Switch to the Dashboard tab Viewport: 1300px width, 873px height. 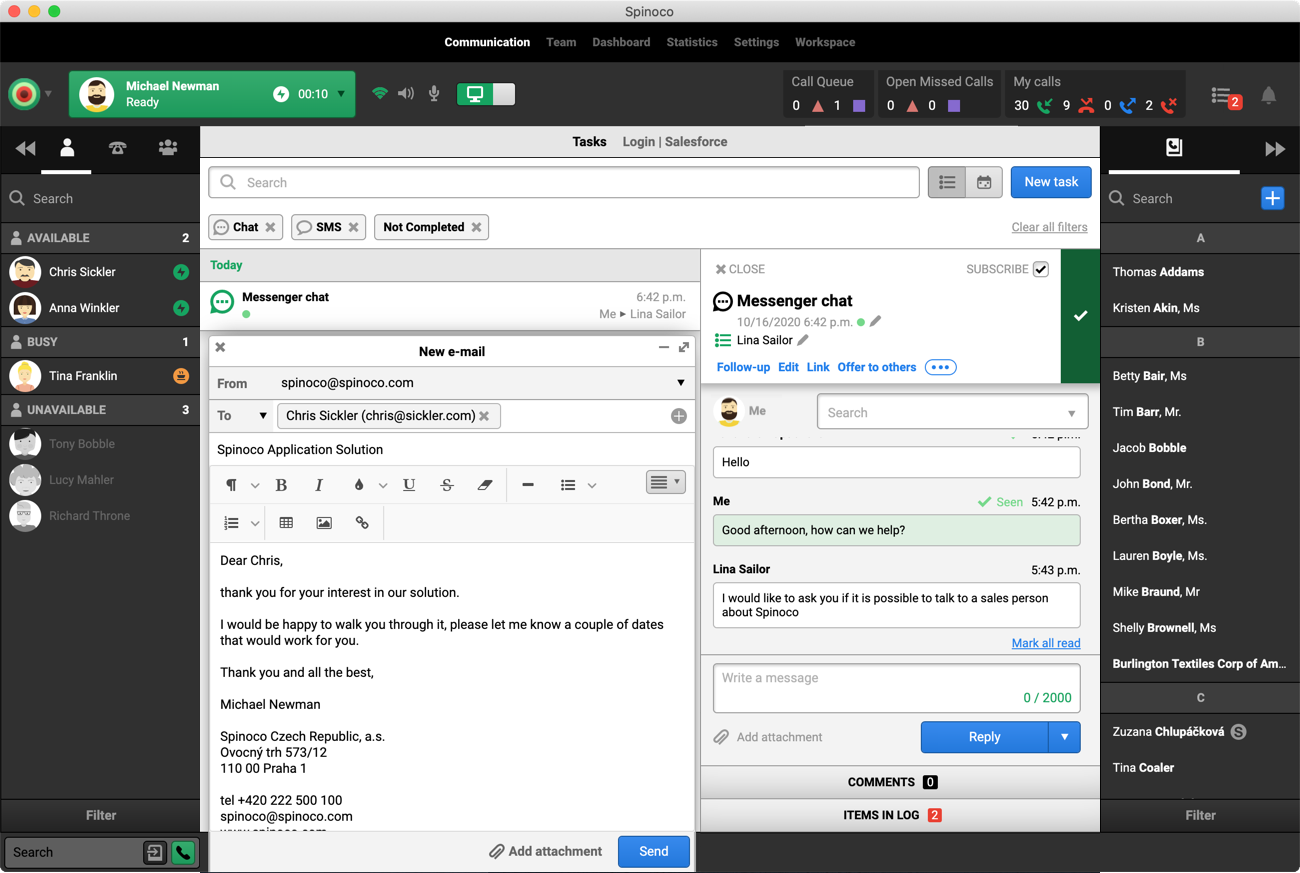pos(621,42)
